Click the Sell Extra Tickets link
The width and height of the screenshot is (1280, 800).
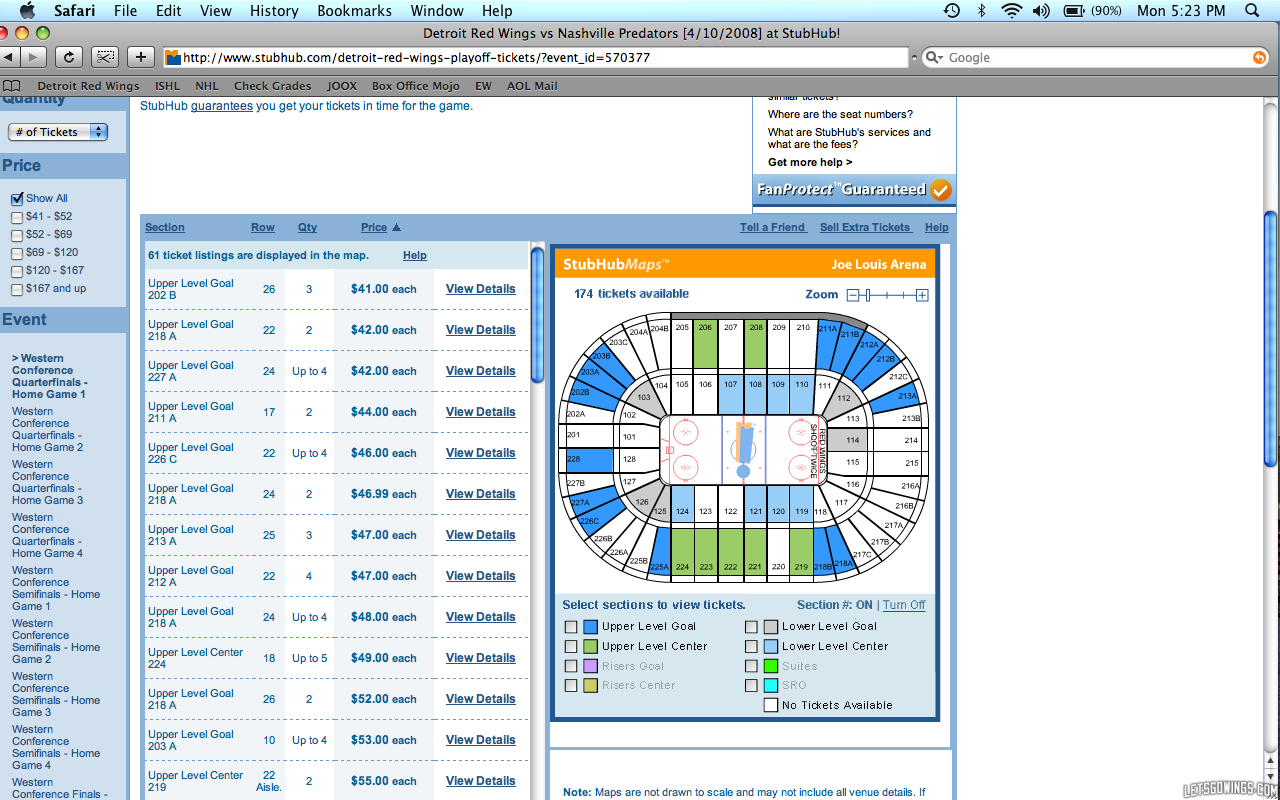865,227
